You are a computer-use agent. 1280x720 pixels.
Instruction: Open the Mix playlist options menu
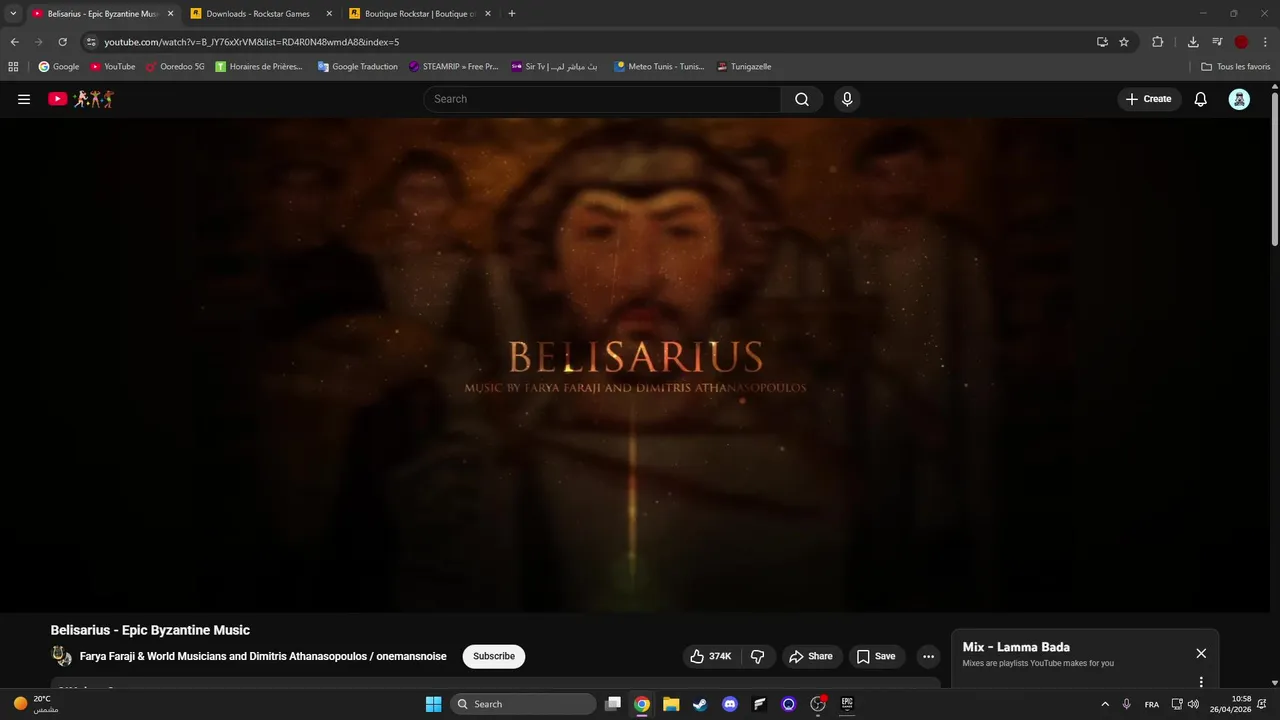(1201, 682)
